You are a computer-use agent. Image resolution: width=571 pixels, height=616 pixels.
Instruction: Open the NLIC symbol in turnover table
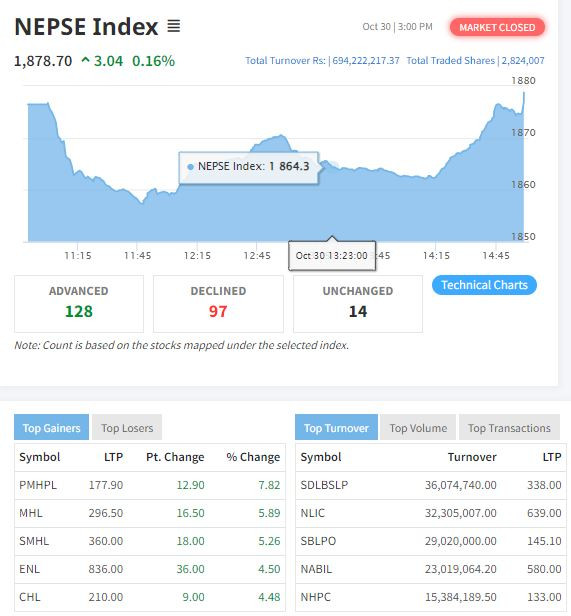(x=313, y=513)
